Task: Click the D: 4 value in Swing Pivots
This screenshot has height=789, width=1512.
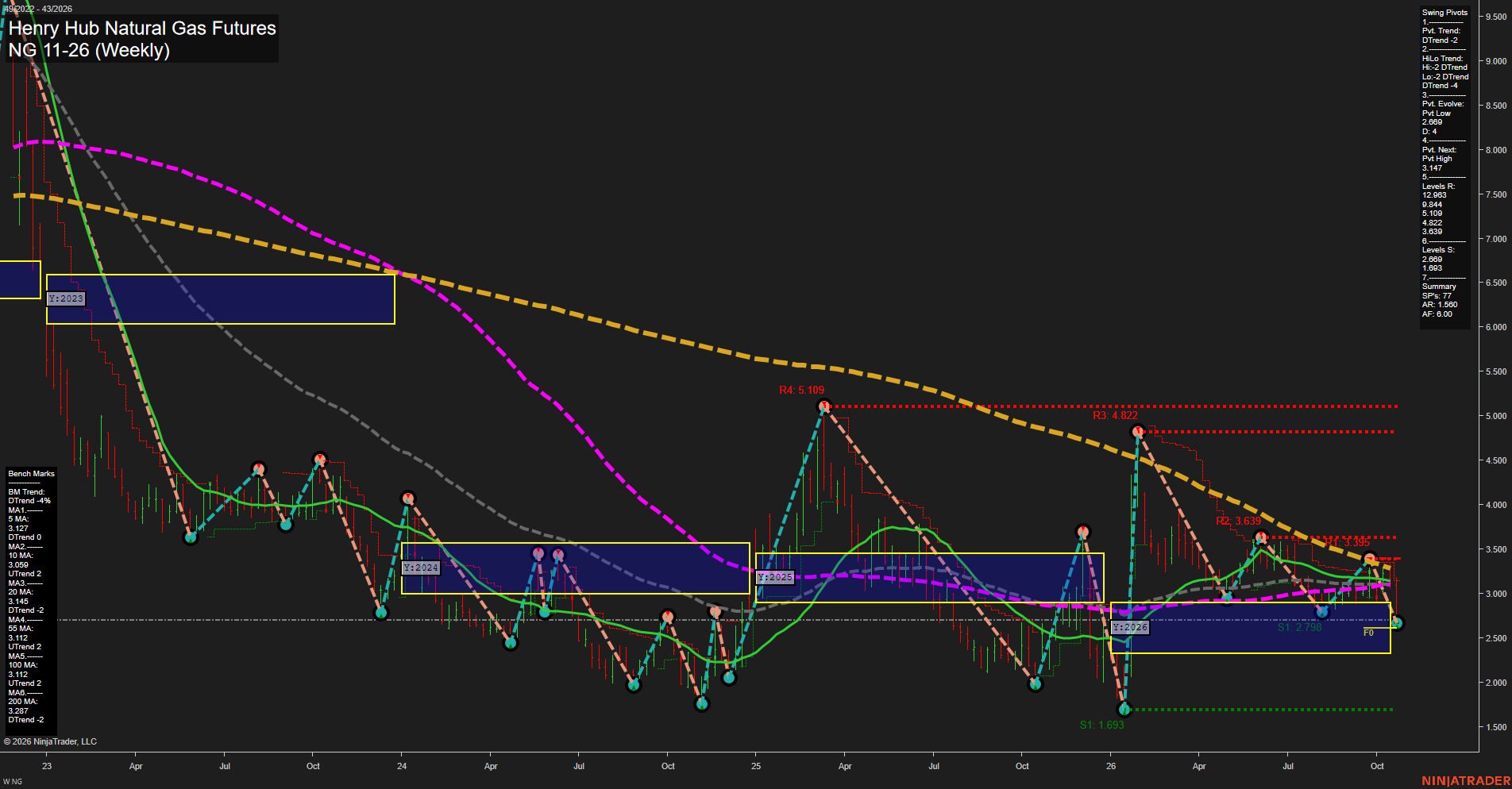Action: point(1429,132)
